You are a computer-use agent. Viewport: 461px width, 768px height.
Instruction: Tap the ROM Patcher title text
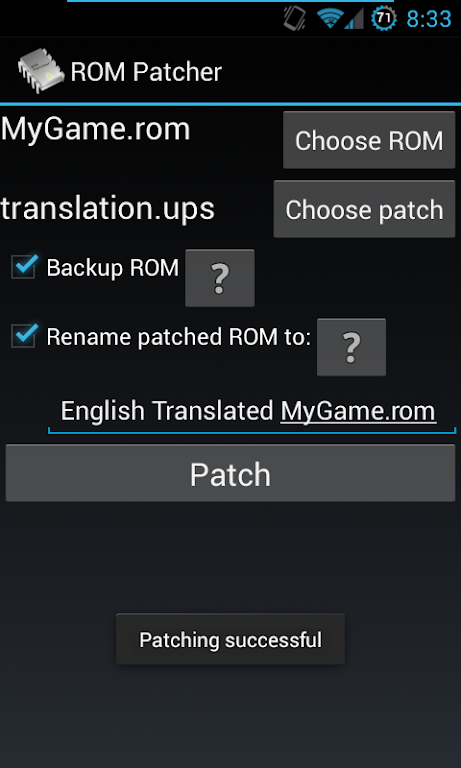(146, 72)
